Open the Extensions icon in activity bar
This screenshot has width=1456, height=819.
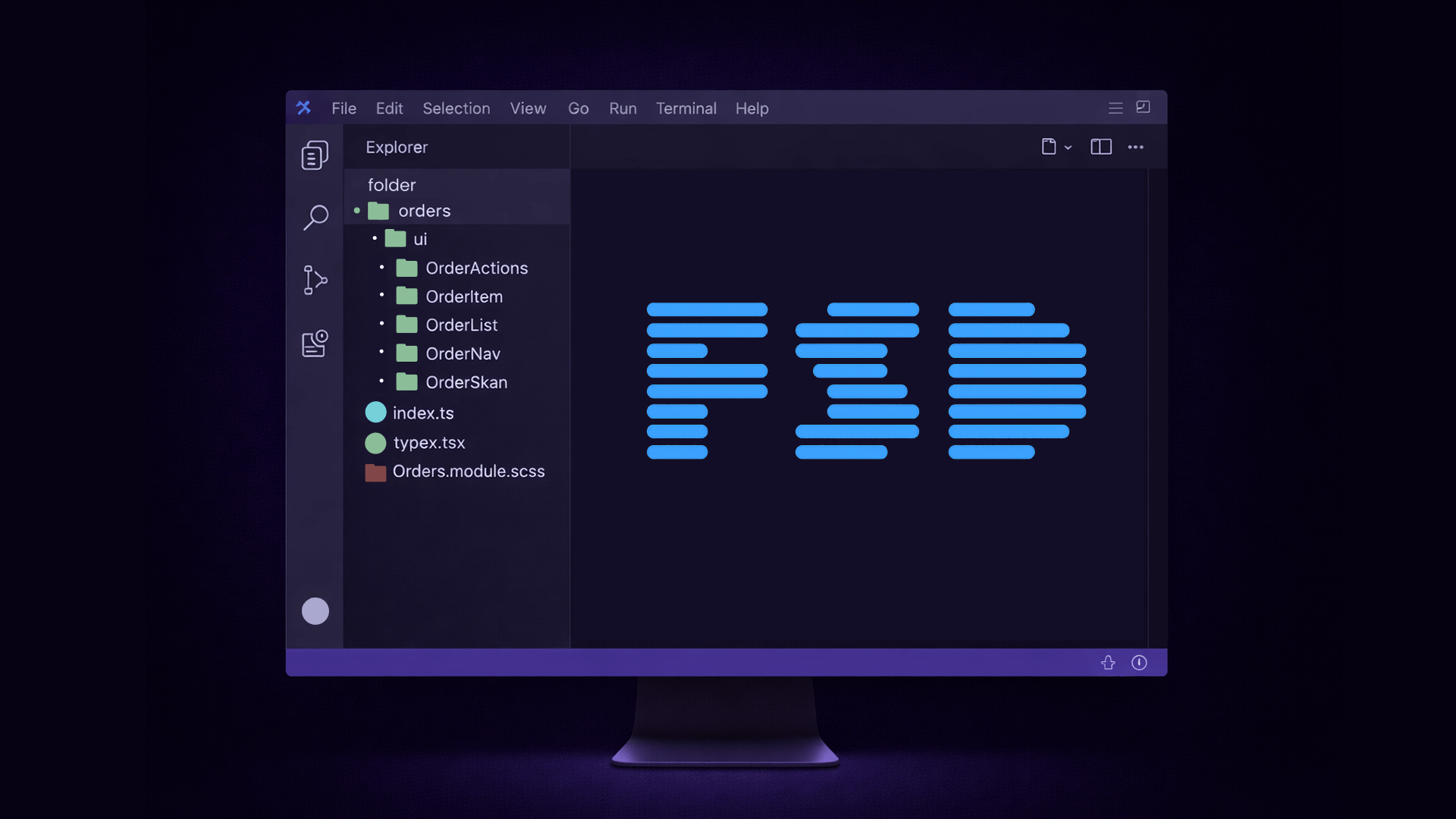coord(315,343)
